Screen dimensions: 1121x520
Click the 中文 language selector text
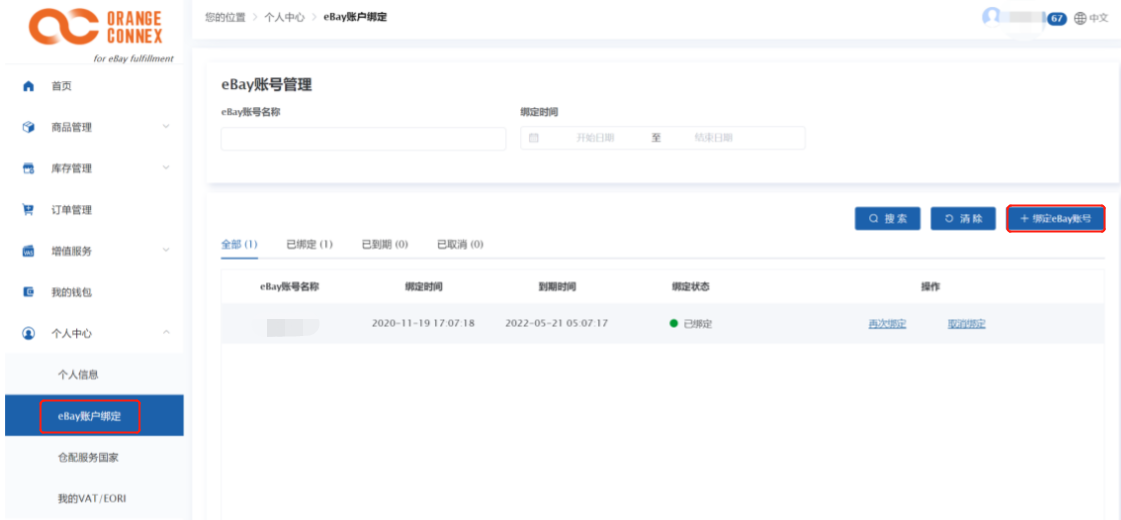click(1099, 19)
